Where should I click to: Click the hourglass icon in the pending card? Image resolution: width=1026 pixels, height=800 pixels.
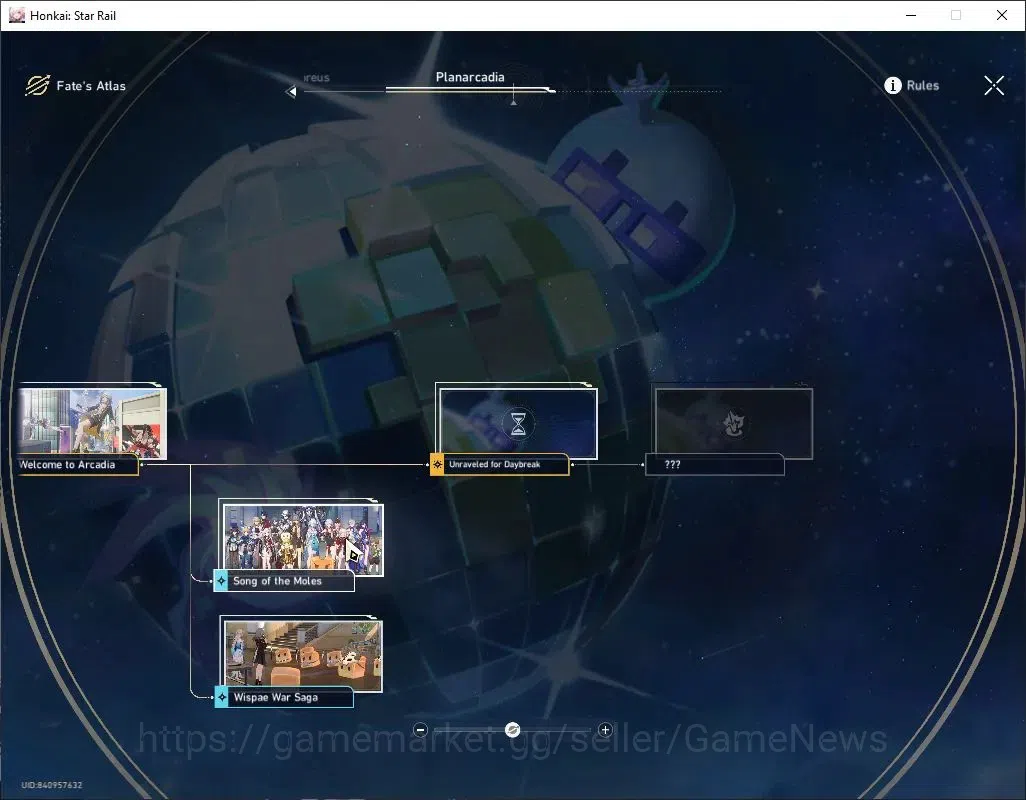pyautogui.click(x=518, y=423)
